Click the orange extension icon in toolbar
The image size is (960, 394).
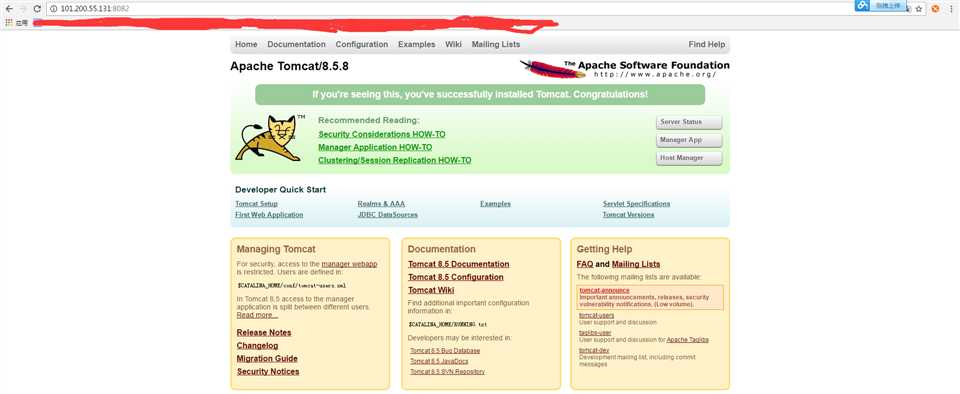pos(935,9)
